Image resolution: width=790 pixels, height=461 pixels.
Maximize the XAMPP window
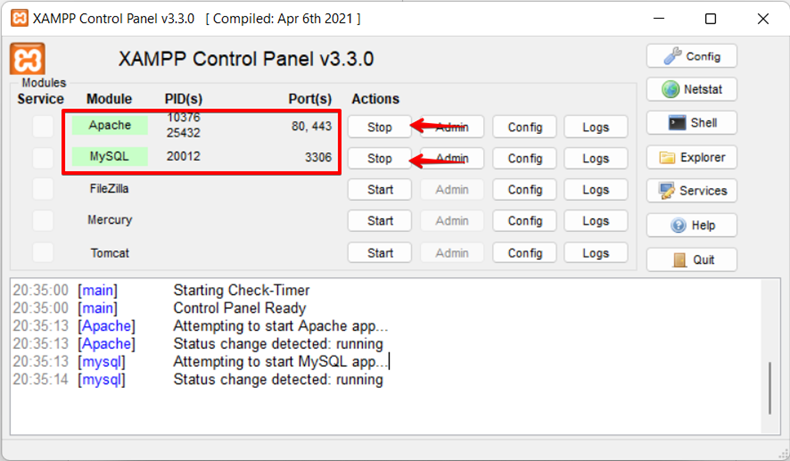pyautogui.click(x=710, y=19)
